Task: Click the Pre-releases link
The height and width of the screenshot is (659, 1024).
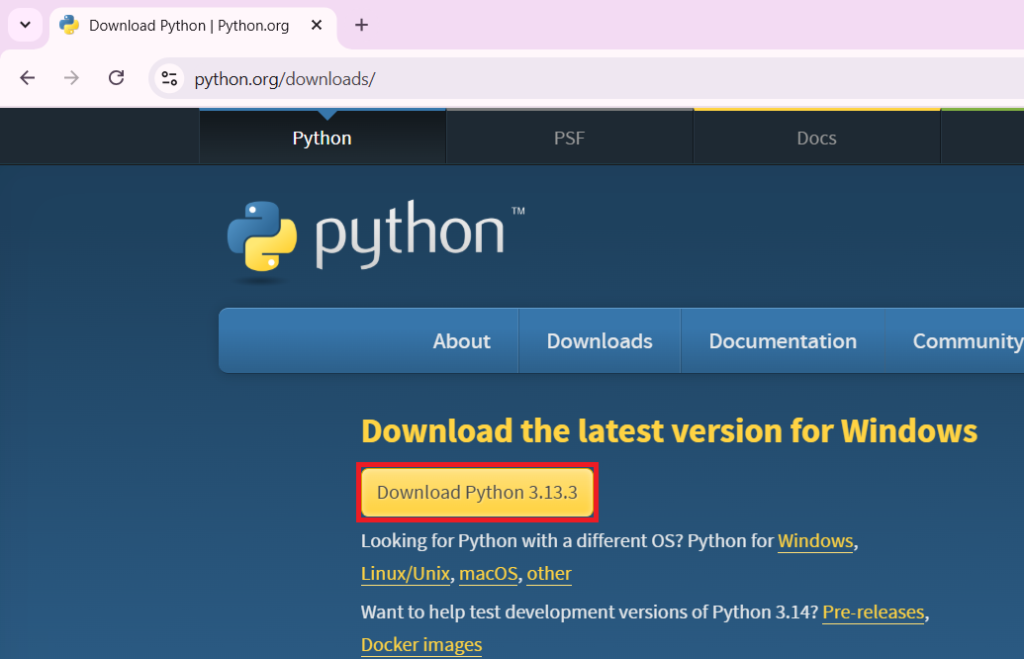Action: coord(872,612)
